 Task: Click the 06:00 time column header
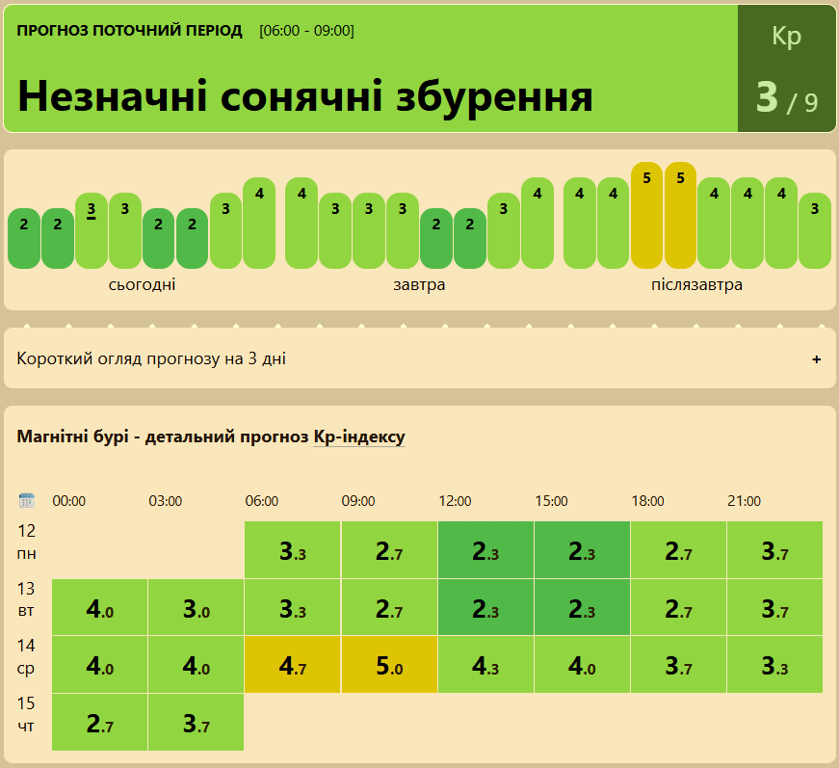[262, 501]
